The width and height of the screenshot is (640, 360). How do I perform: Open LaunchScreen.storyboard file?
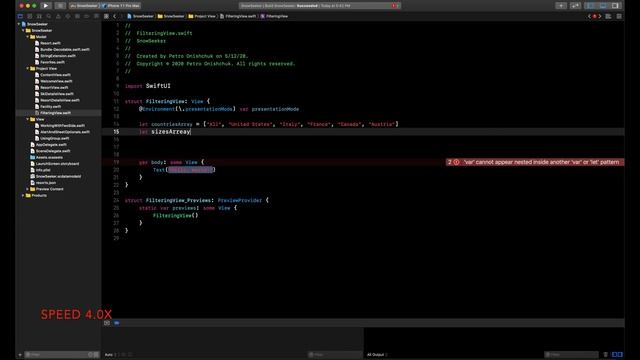[x=55, y=164]
